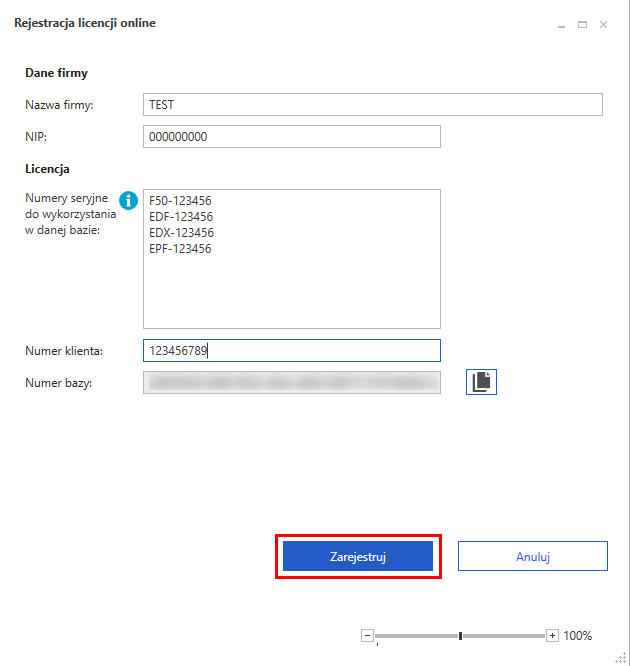
Task: Copy the database number with copy icon
Action: click(x=481, y=382)
